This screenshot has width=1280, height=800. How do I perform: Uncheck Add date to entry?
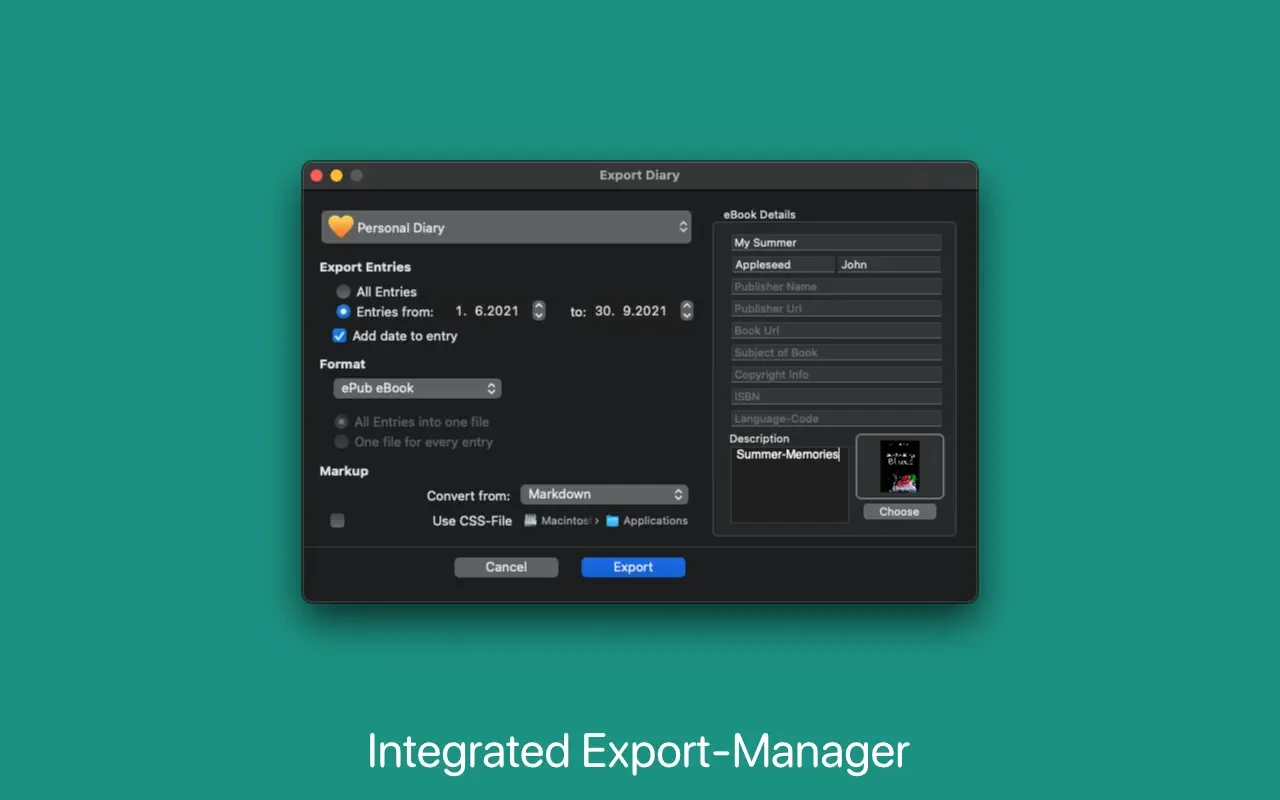click(x=340, y=336)
